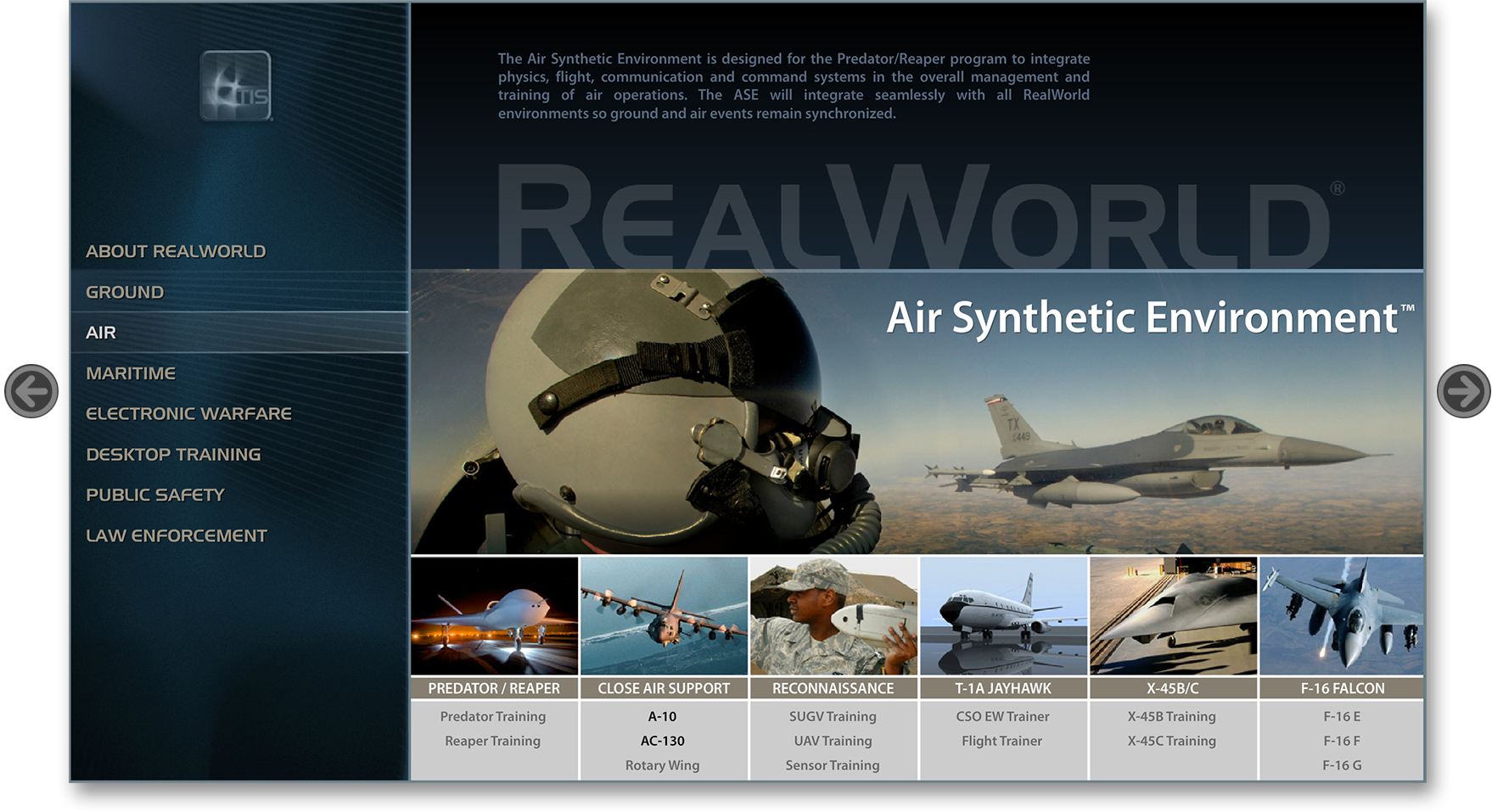Open Desktop Training section

tap(173, 455)
